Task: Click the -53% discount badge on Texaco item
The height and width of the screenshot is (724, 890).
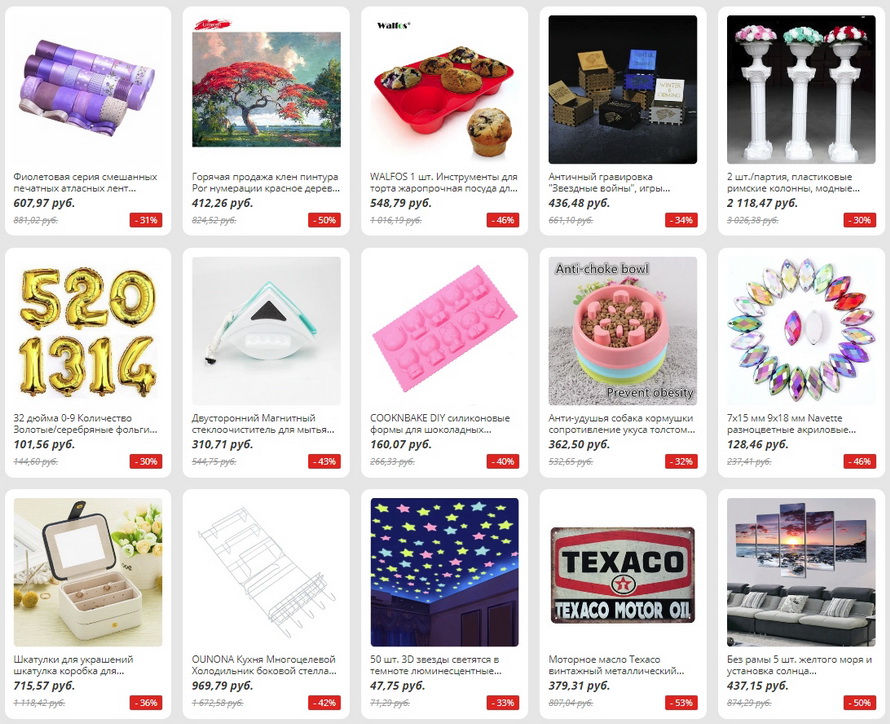Action: coord(681,702)
